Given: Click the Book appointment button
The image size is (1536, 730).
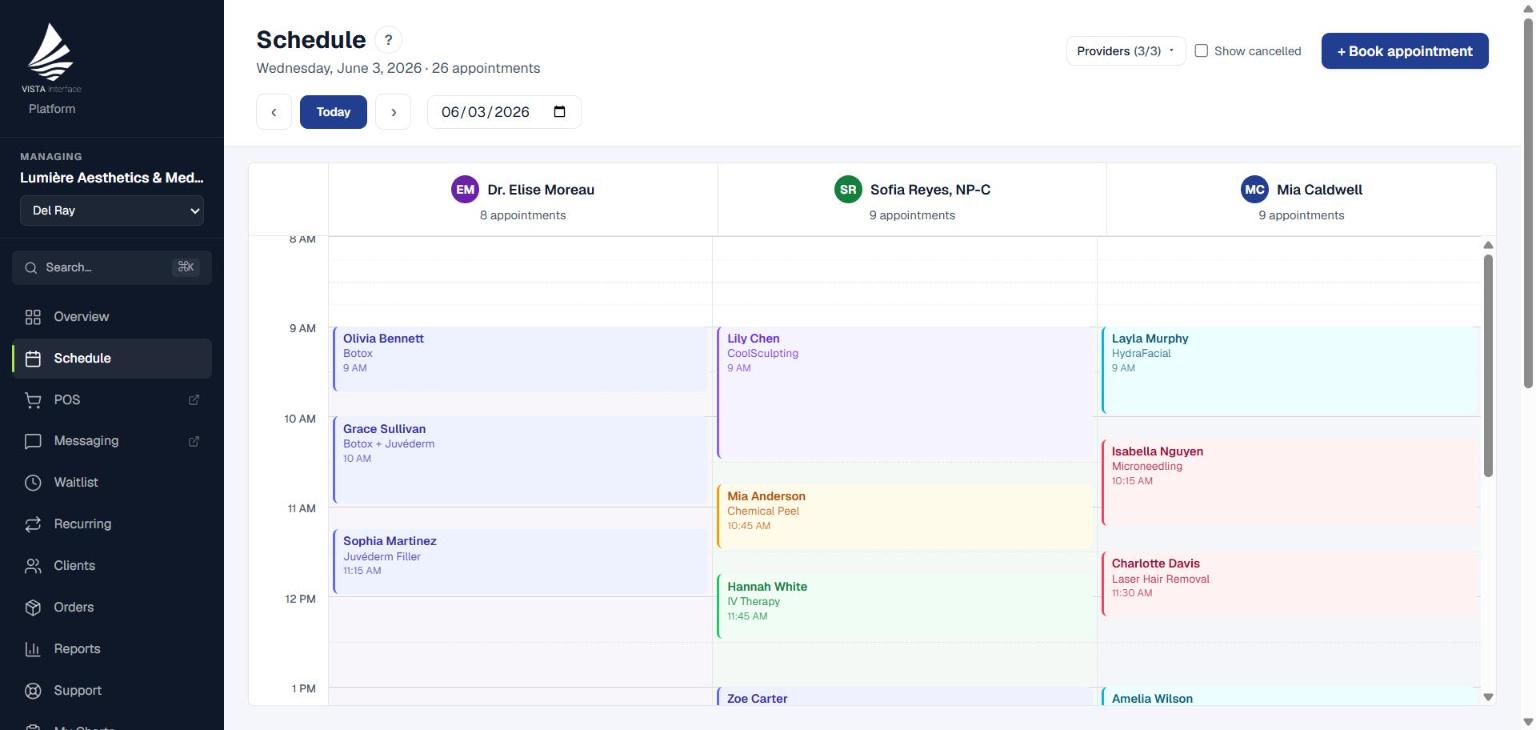Looking at the screenshot, I should [x=1405, y=51].
